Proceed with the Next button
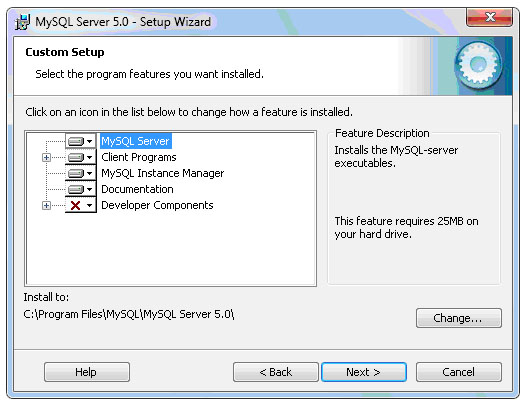This screenshot has width=522, height=402. 364,372
